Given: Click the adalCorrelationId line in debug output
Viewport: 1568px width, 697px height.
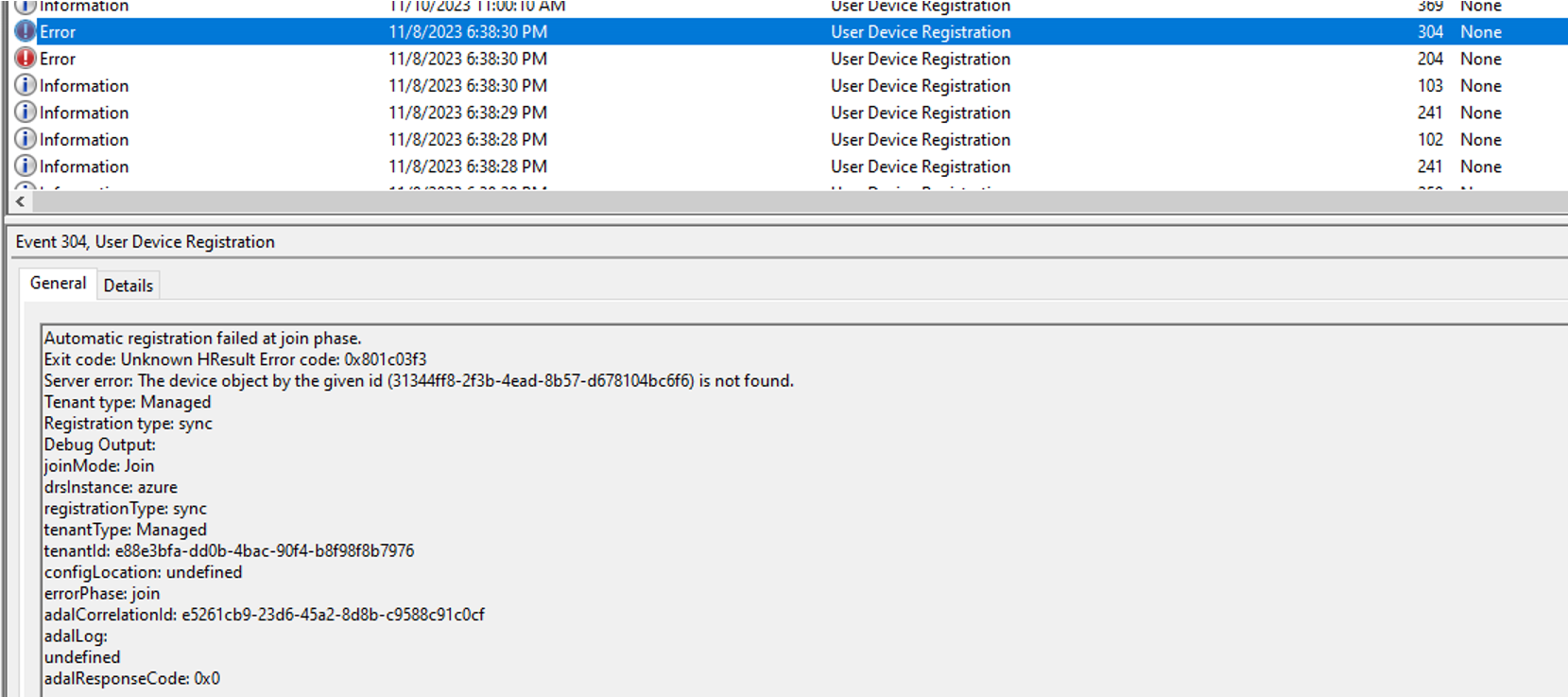Looking at the screenshot, I should [264, 615].
